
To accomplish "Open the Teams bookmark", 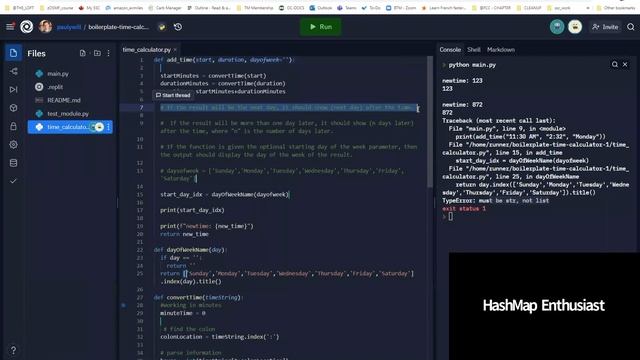I will [347, 8].
